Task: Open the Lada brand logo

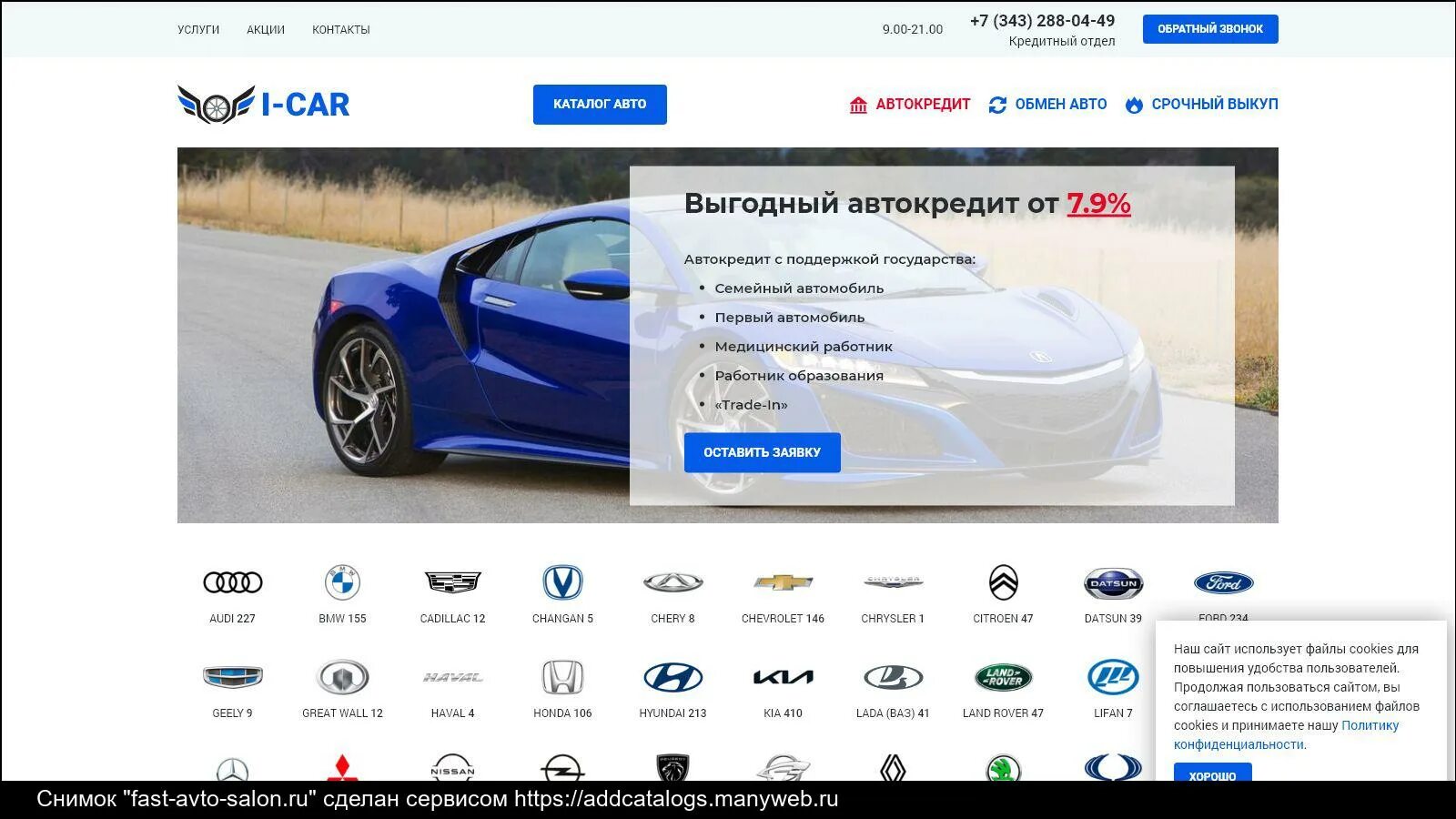Action: coord(893,677)
